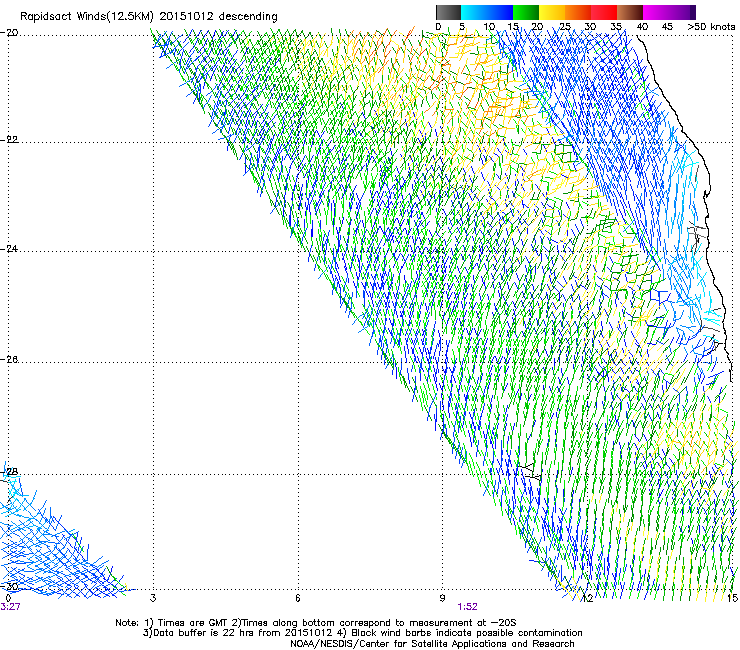Click the 'NOAA/NESDIS/Center for Satellite Applications' credit
Screen dimensions: 740x650
[x=400, y=644]
